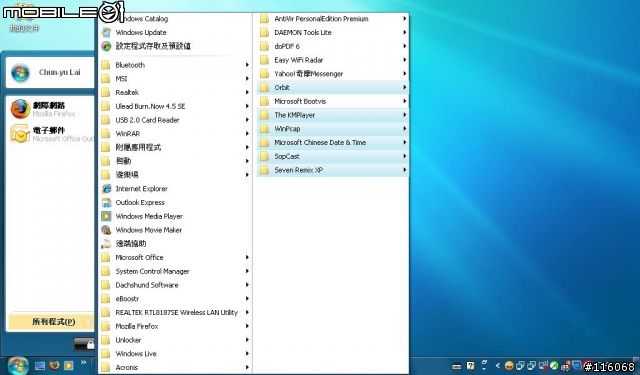Click the 所有程式(P) All Programs button

pos(51,322)
